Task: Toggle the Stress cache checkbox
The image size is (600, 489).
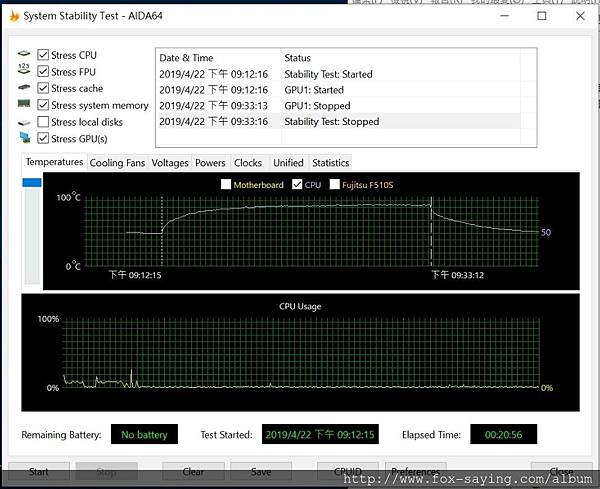Action: [43, 88]
